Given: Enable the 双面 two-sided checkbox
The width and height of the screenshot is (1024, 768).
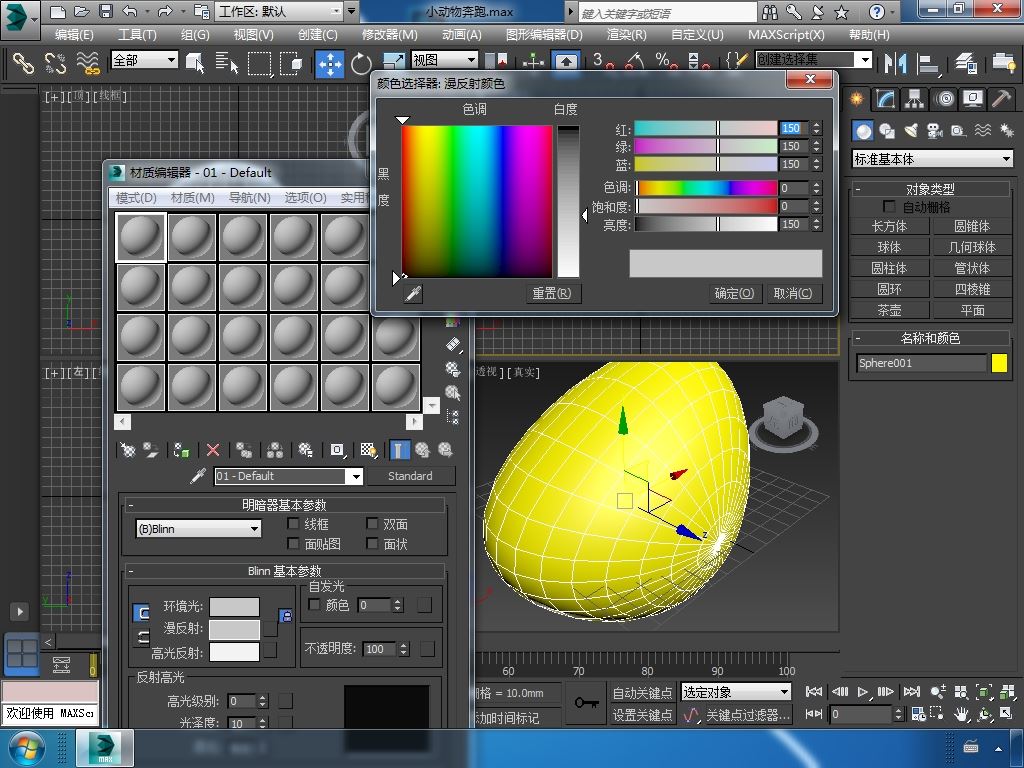Looking at the screenshot, I should tap(372, 524).
